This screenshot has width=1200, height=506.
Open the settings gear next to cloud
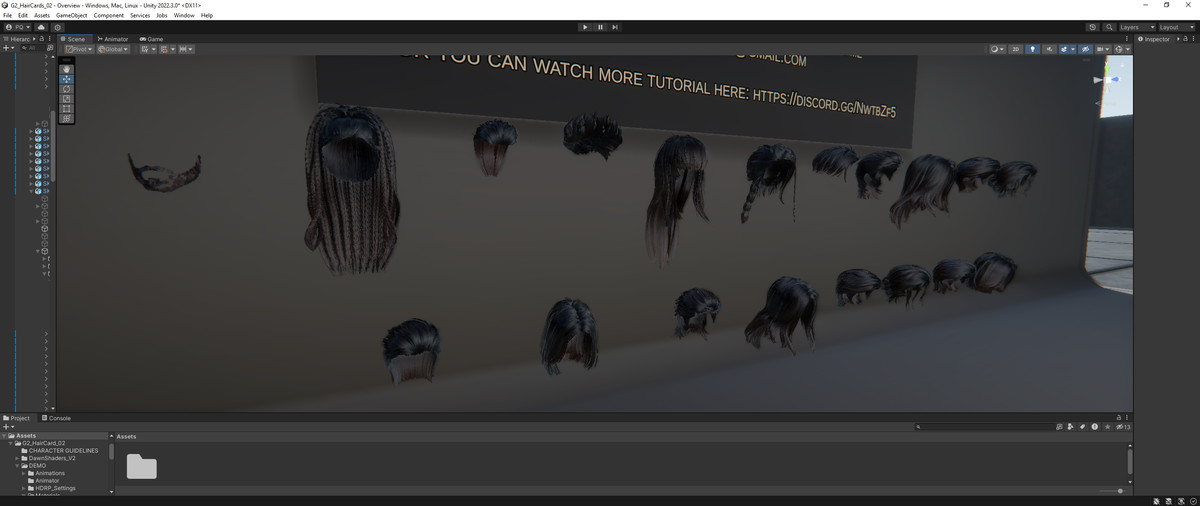click(57, 27)
